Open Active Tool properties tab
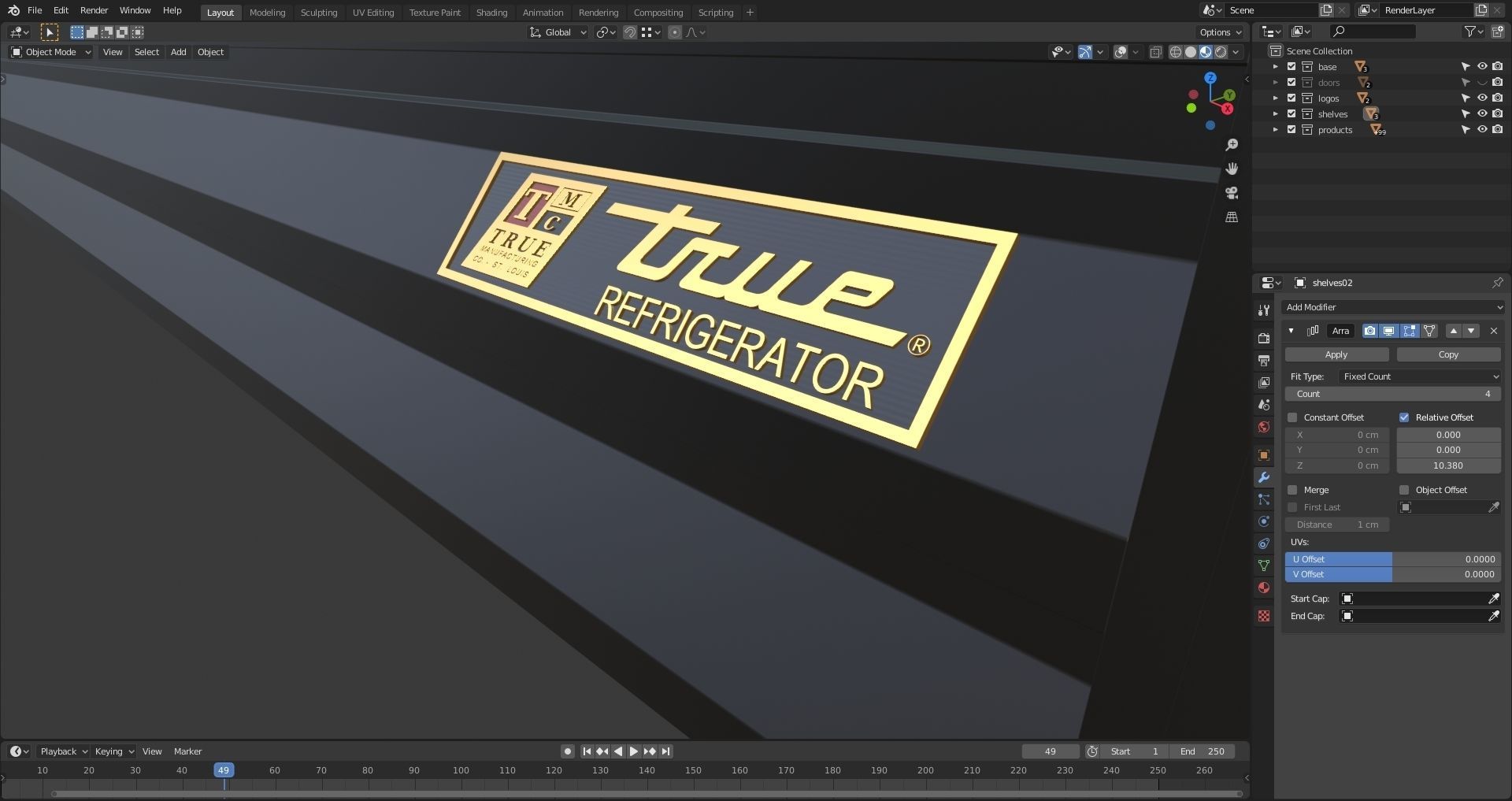This screenshot has width=1512, height=801. [1264, 310]
